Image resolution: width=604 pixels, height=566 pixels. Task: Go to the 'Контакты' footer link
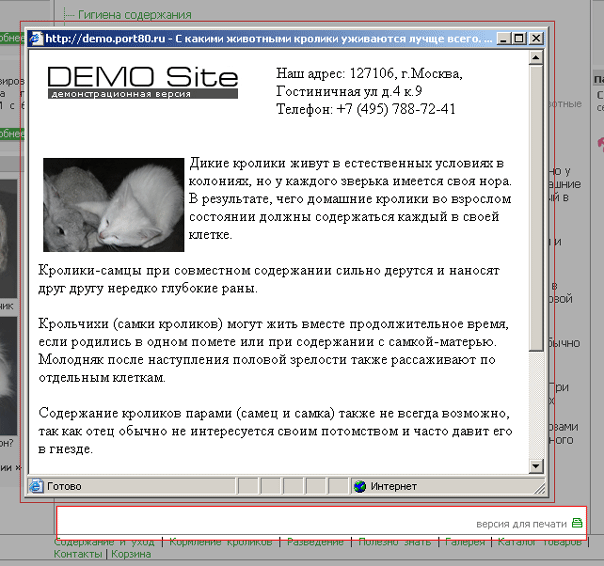click(x=78, y=554)
